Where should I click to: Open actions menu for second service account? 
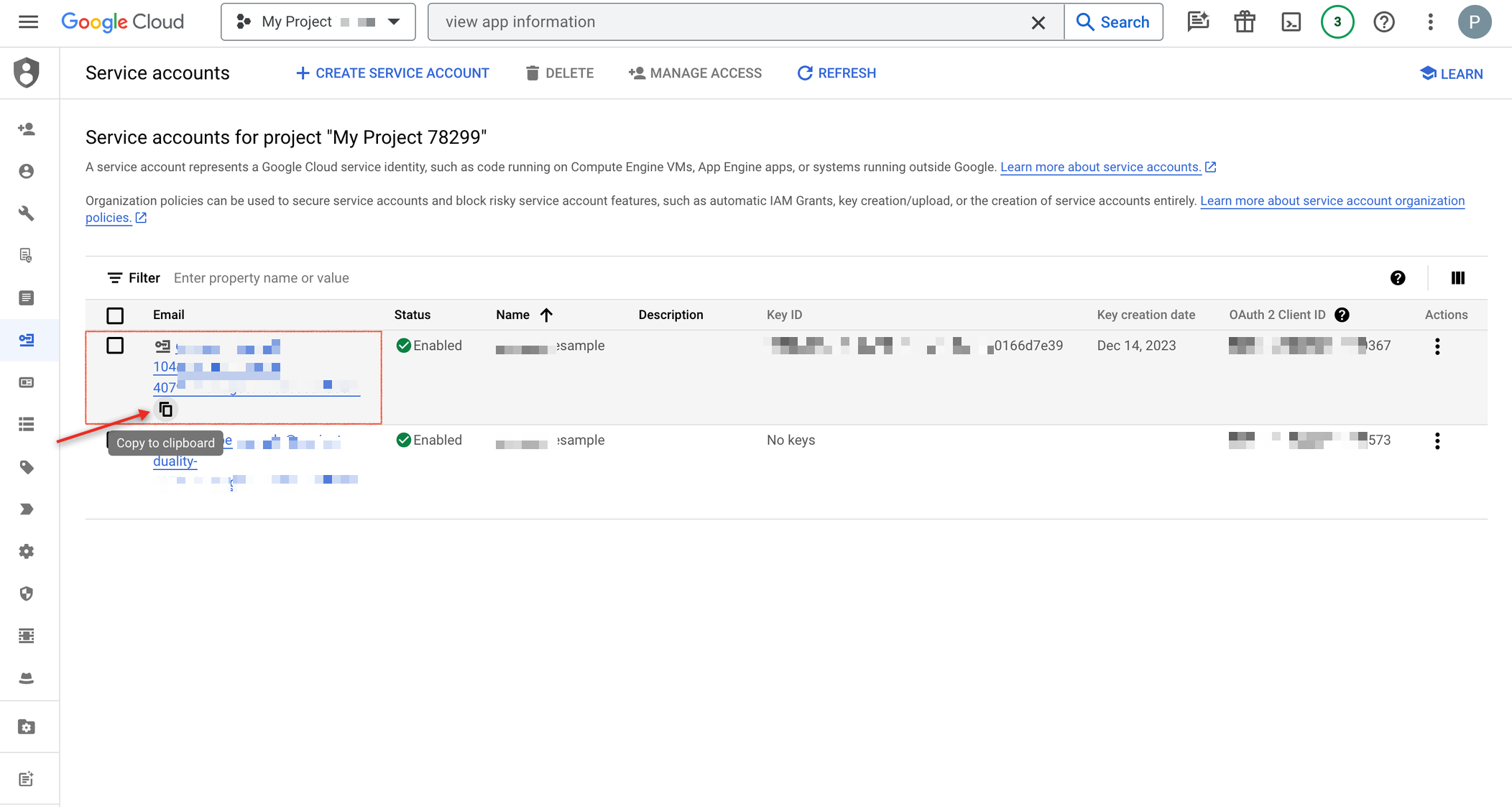1437,441
